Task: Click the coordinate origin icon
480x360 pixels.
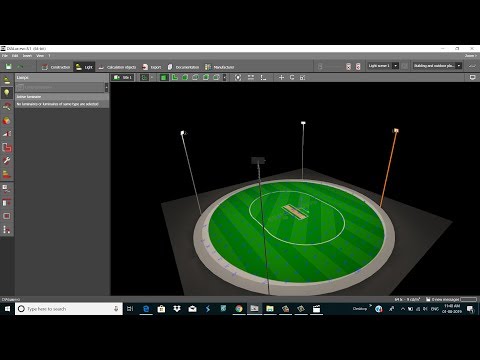Action: point(263,77)
